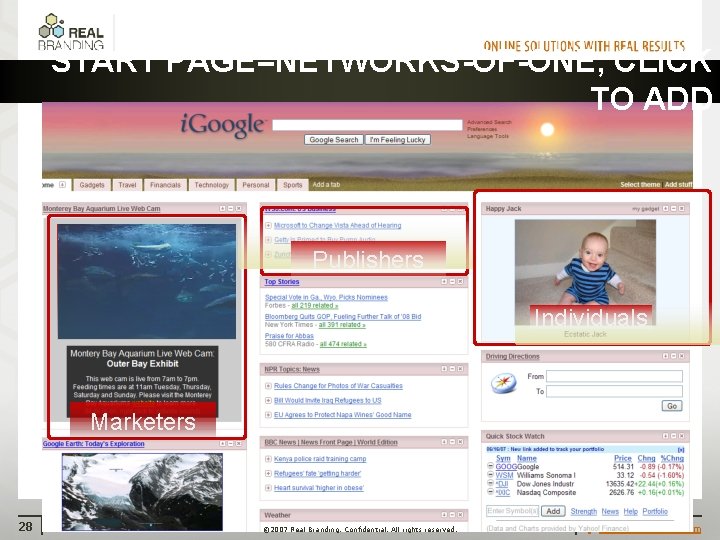Delete the BBC News gadget
This screenshot has height=540, width=720.
tap(460, 442)
